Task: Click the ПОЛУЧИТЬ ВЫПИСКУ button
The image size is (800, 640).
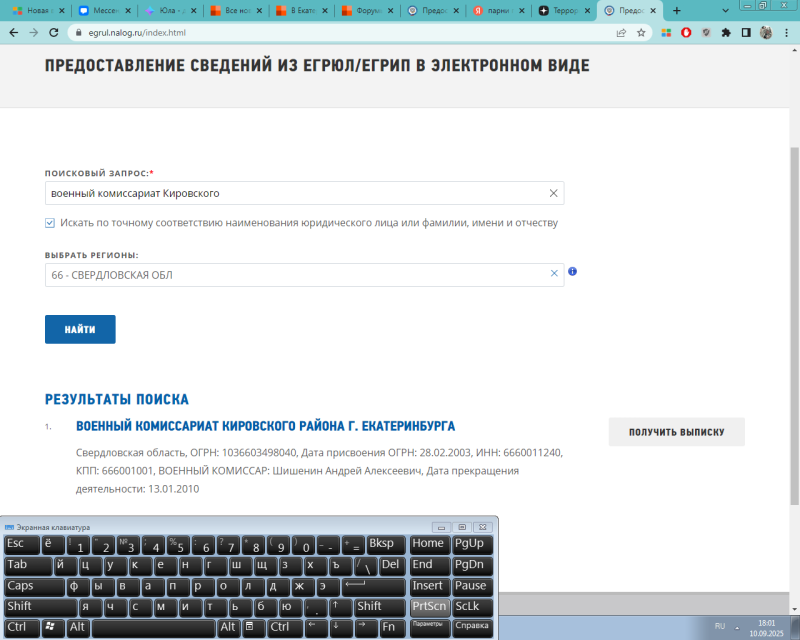Action: click(676, 432)
